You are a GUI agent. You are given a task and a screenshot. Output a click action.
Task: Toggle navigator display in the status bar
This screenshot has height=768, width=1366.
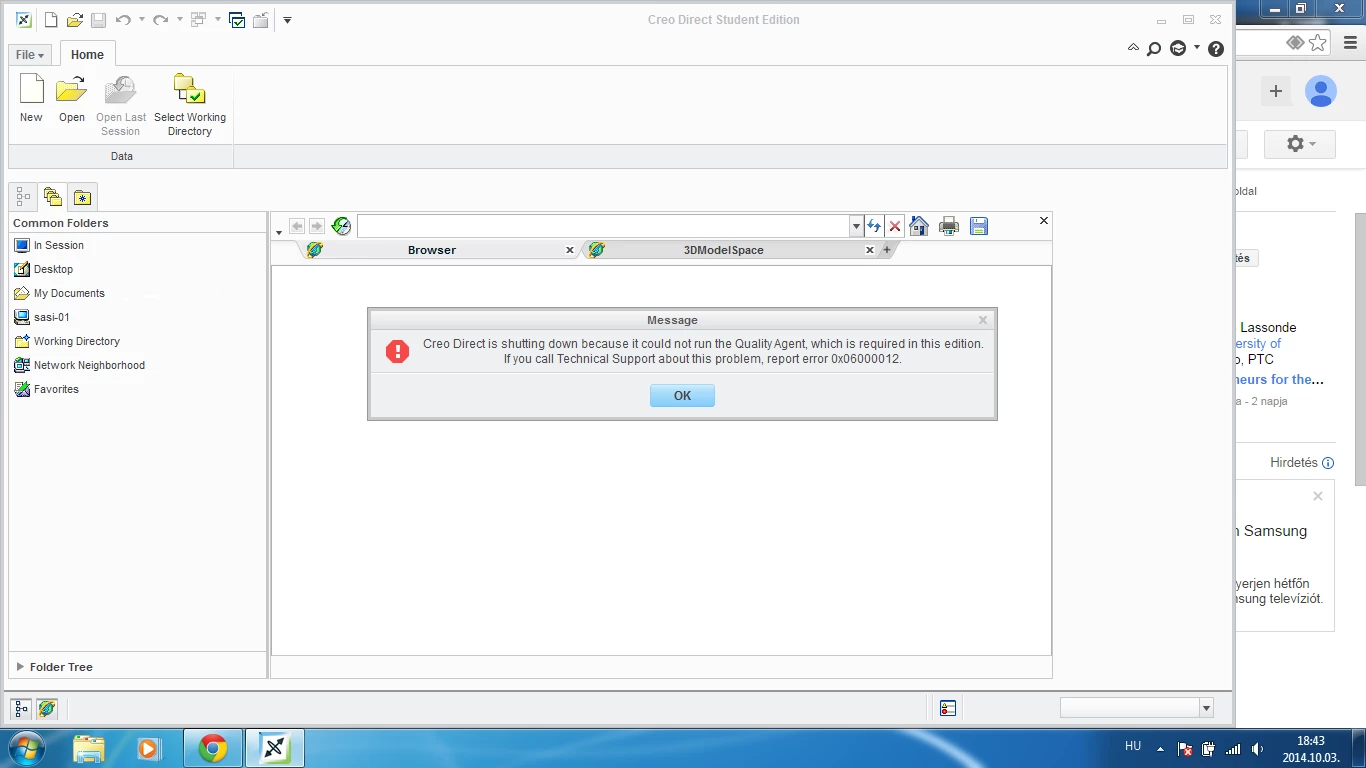[x=21, y=709]
